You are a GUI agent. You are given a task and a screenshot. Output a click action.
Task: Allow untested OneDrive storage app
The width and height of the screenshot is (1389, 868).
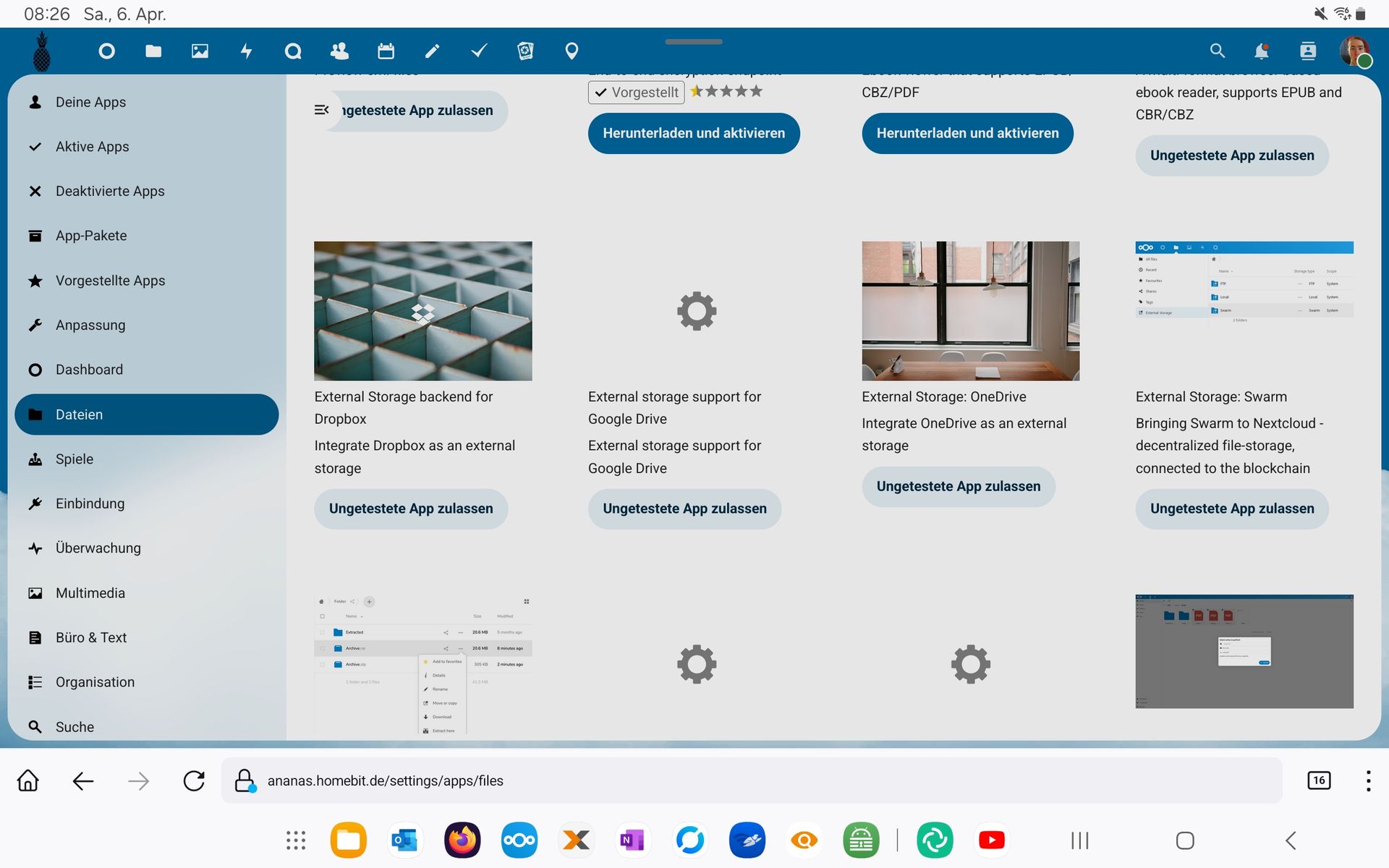tap(959, 486)
